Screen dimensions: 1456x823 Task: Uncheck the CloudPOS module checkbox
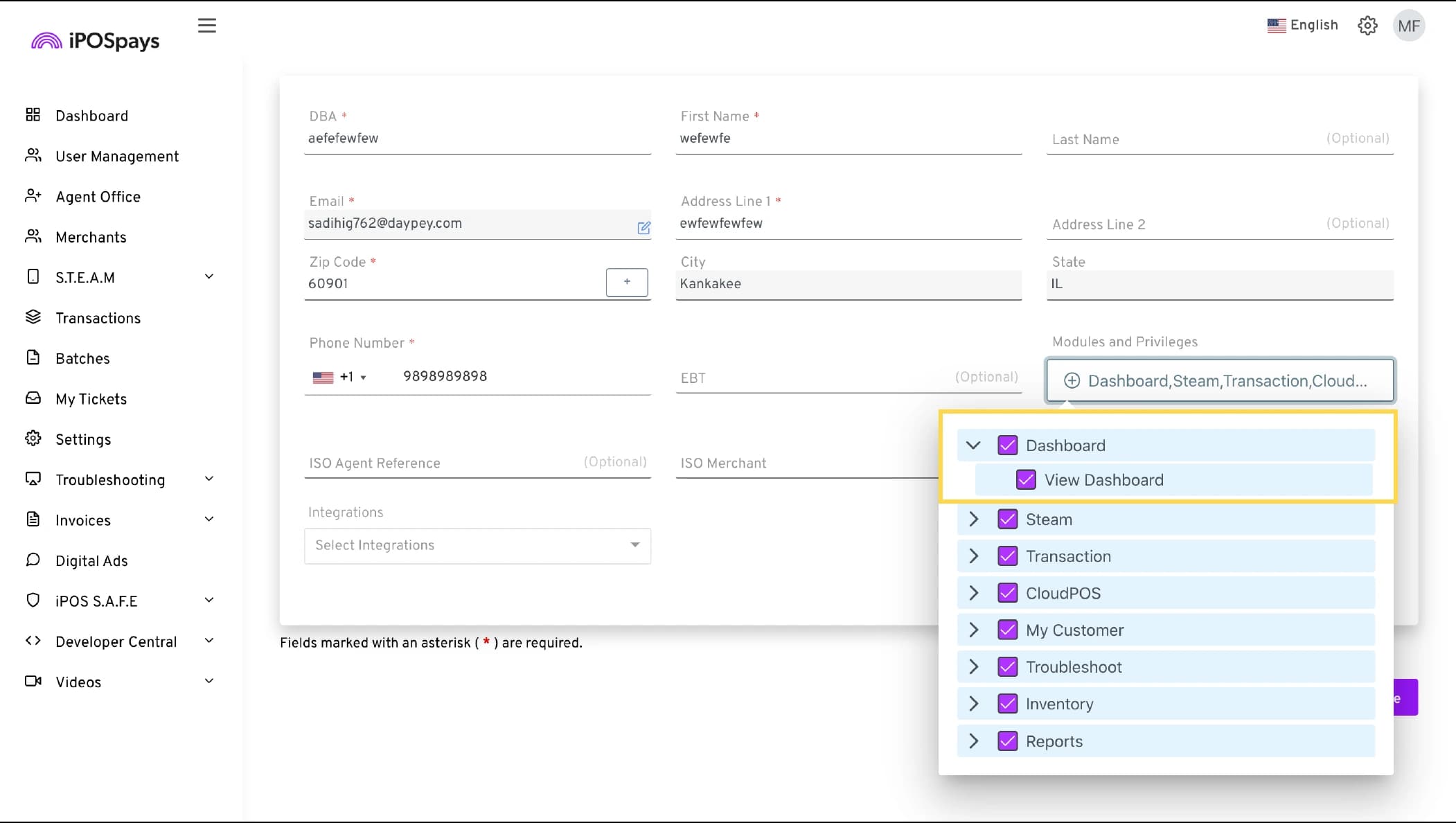[1007, 593]
